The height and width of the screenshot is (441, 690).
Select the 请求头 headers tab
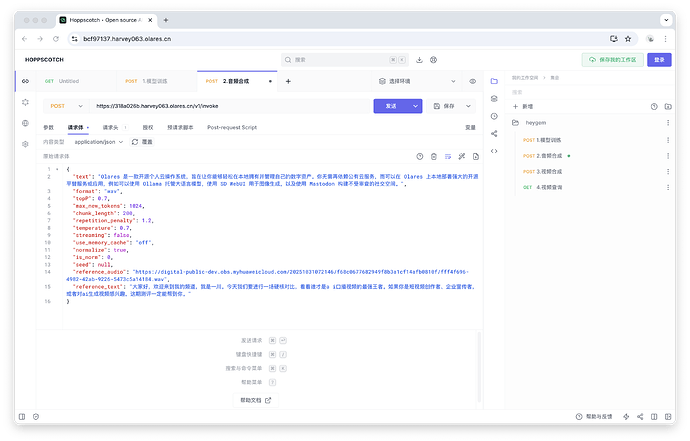(x=110, y=128)
